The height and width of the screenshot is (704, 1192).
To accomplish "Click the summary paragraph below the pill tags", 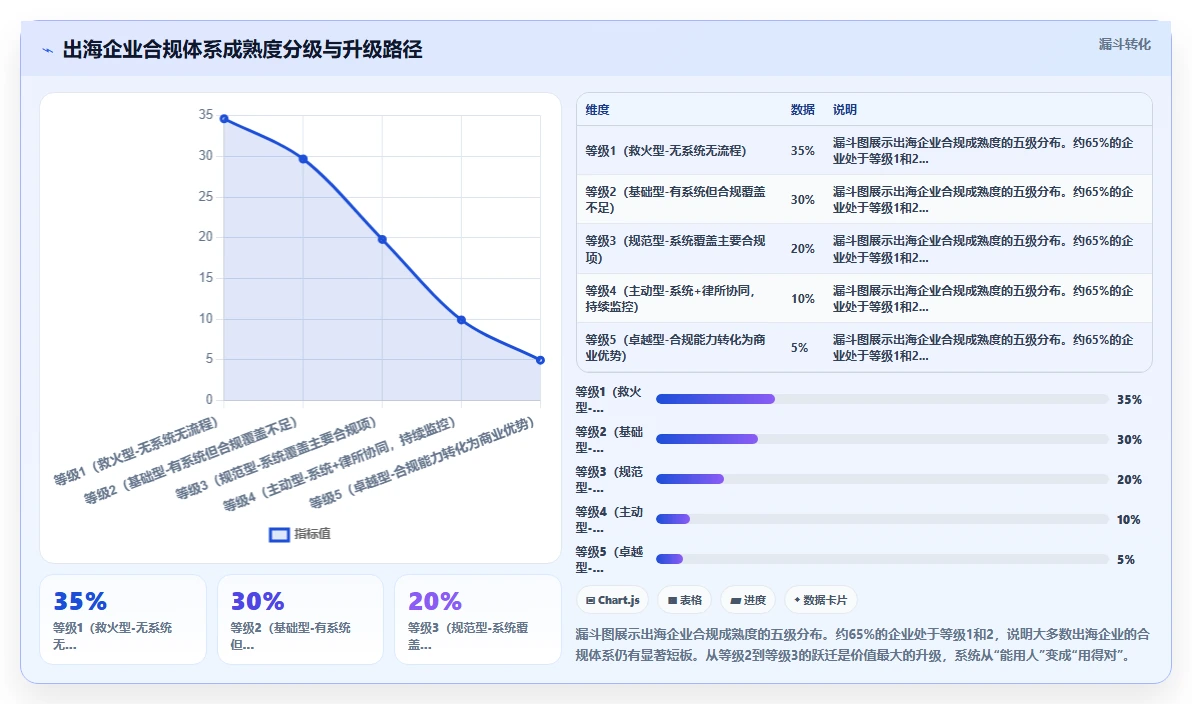I will pos(863,645).
